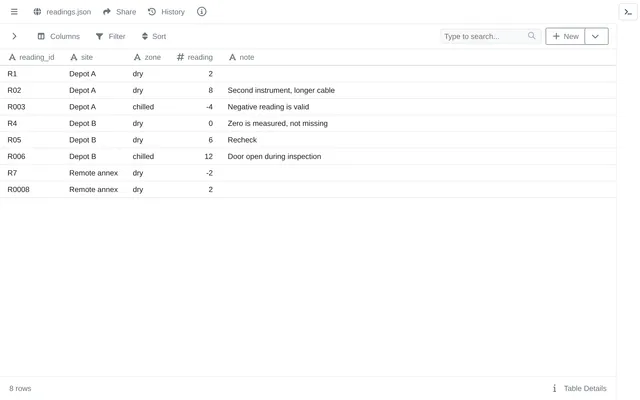The width and height of the screenshot is (640, 400).
Task: Select the R003 cell
Action: pos(16,107)
